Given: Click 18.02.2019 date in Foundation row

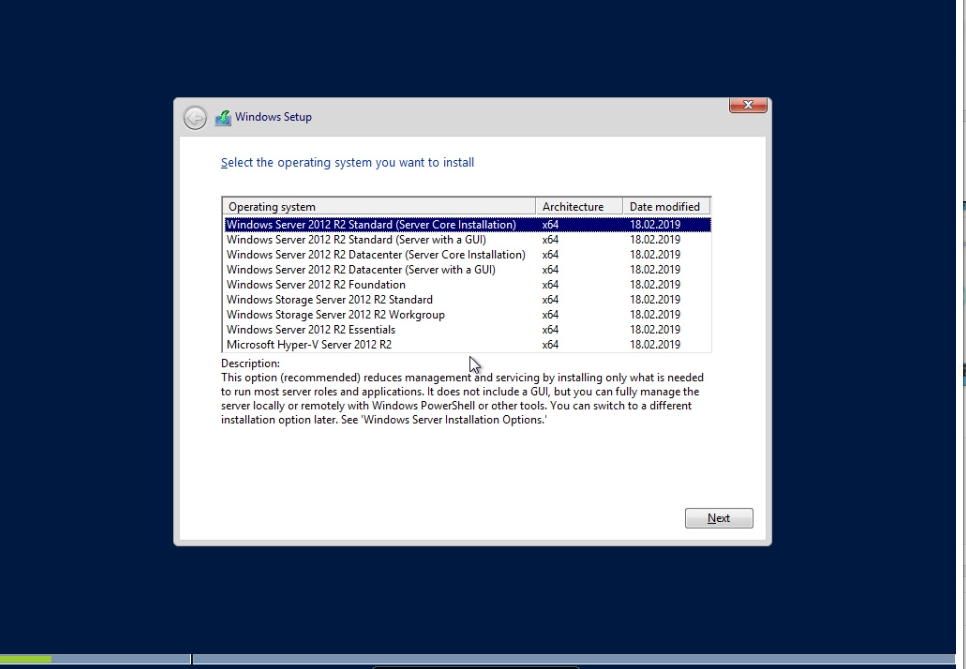Looking at the screenshot, I should coord(655,285).
